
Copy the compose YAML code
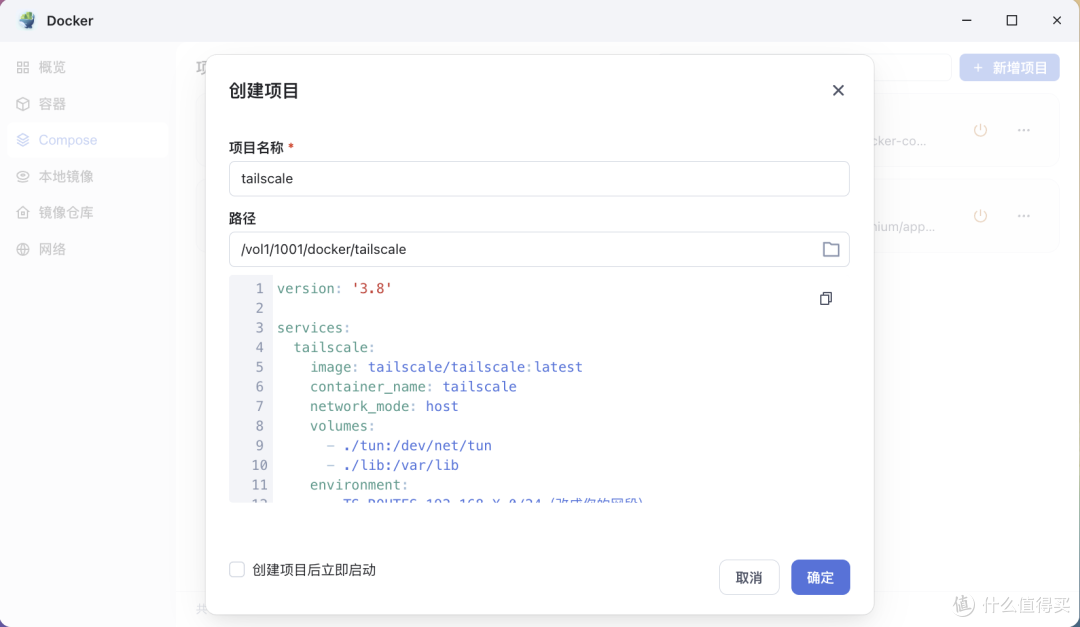coord(825,298)
